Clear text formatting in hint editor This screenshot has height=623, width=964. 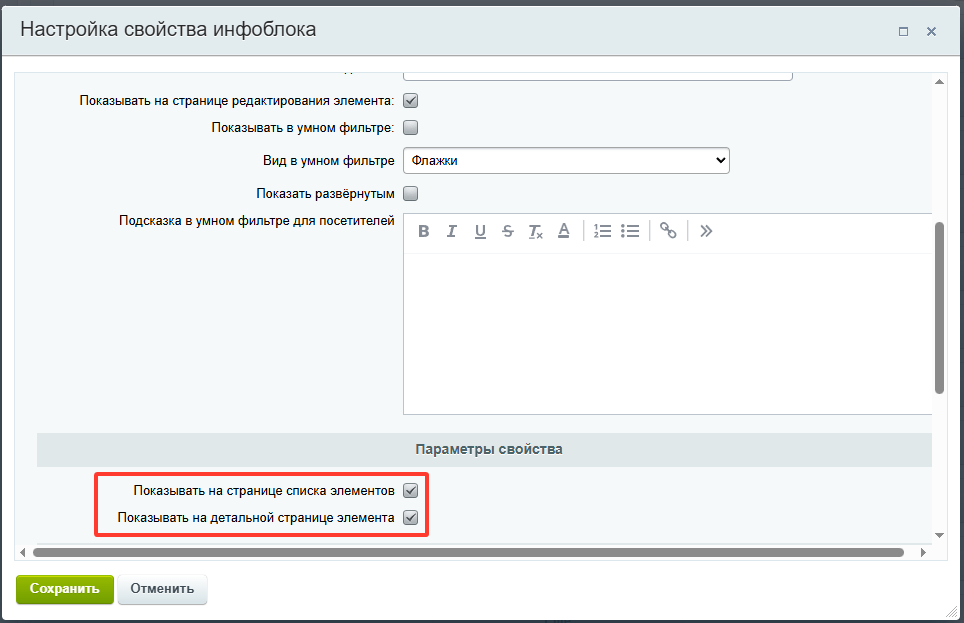click(535, 231)
